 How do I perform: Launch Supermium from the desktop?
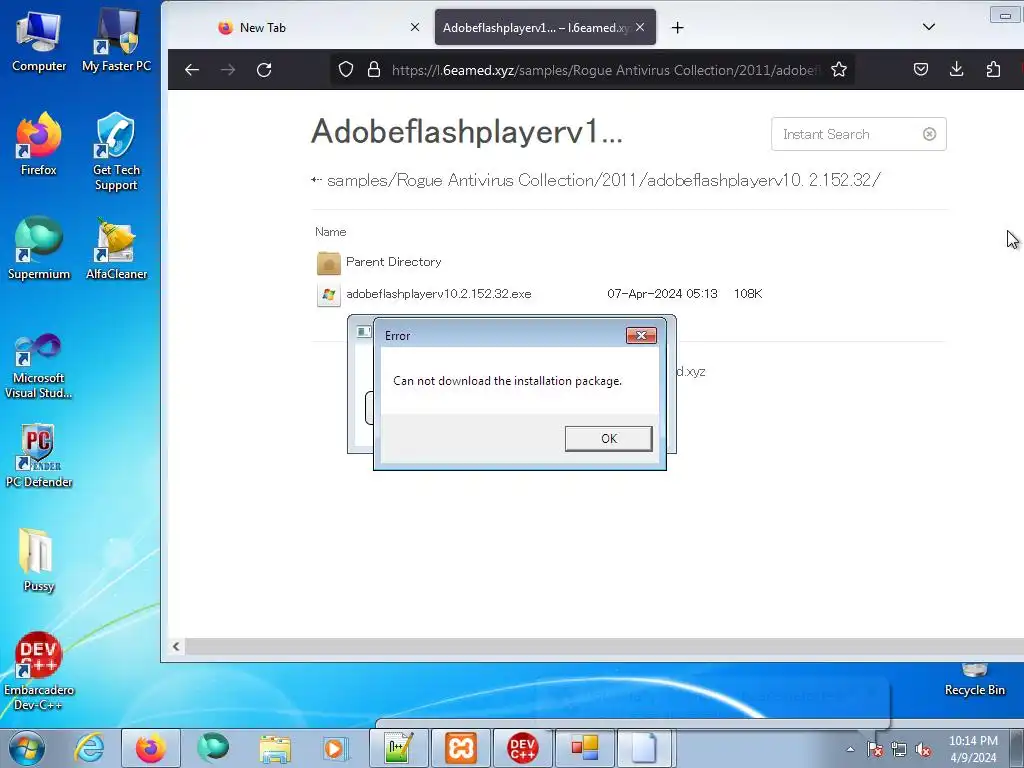(39, 248)
